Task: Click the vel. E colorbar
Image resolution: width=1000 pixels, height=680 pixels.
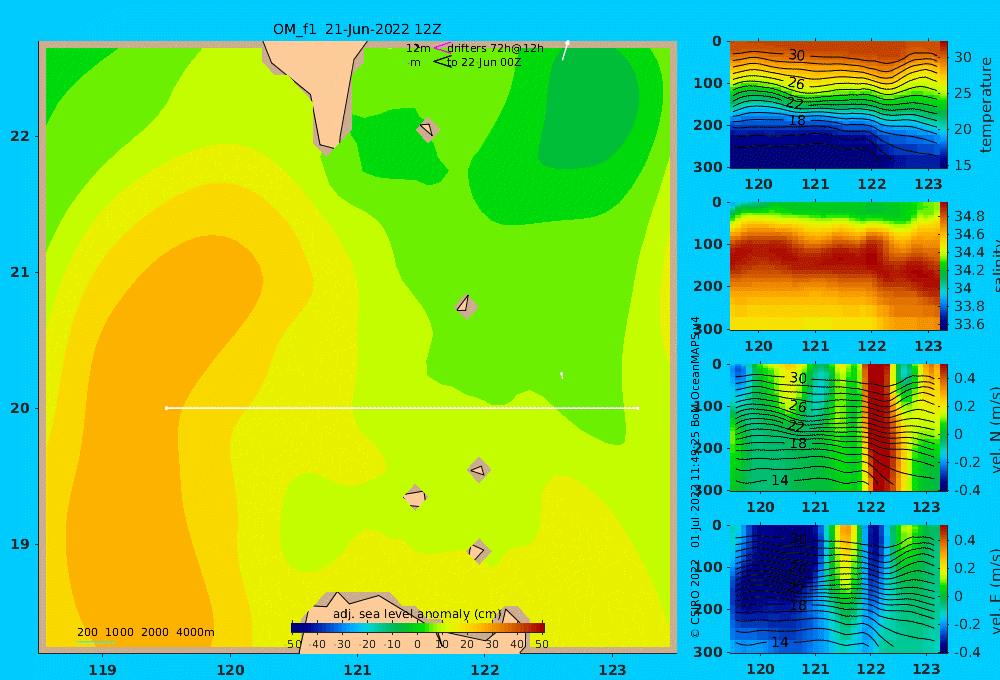Action: coord(944,589)
